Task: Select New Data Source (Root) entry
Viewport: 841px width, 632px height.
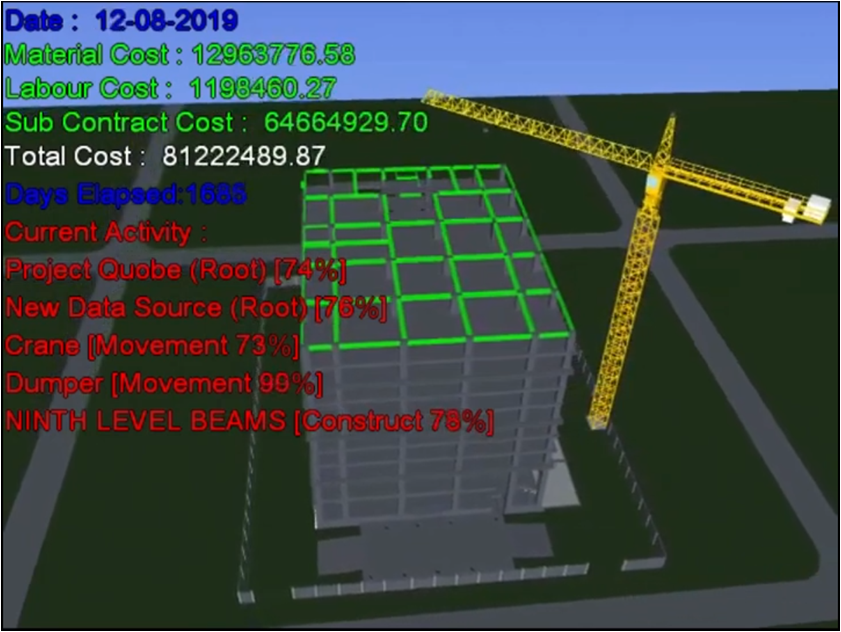Action: click(x=196, y=308)
